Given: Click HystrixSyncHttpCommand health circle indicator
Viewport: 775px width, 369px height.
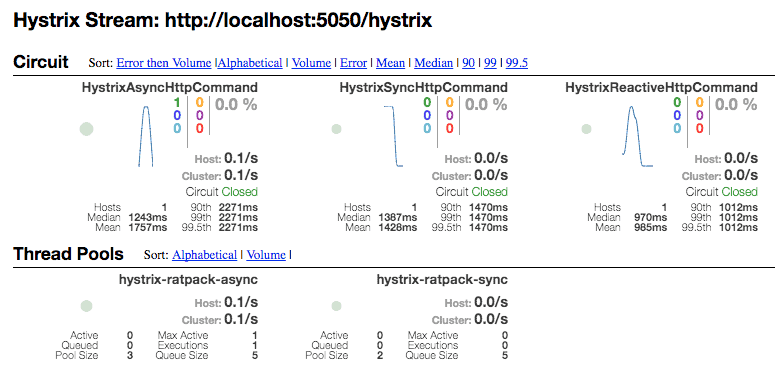Looking at the screenshot, I should (337, 129).
